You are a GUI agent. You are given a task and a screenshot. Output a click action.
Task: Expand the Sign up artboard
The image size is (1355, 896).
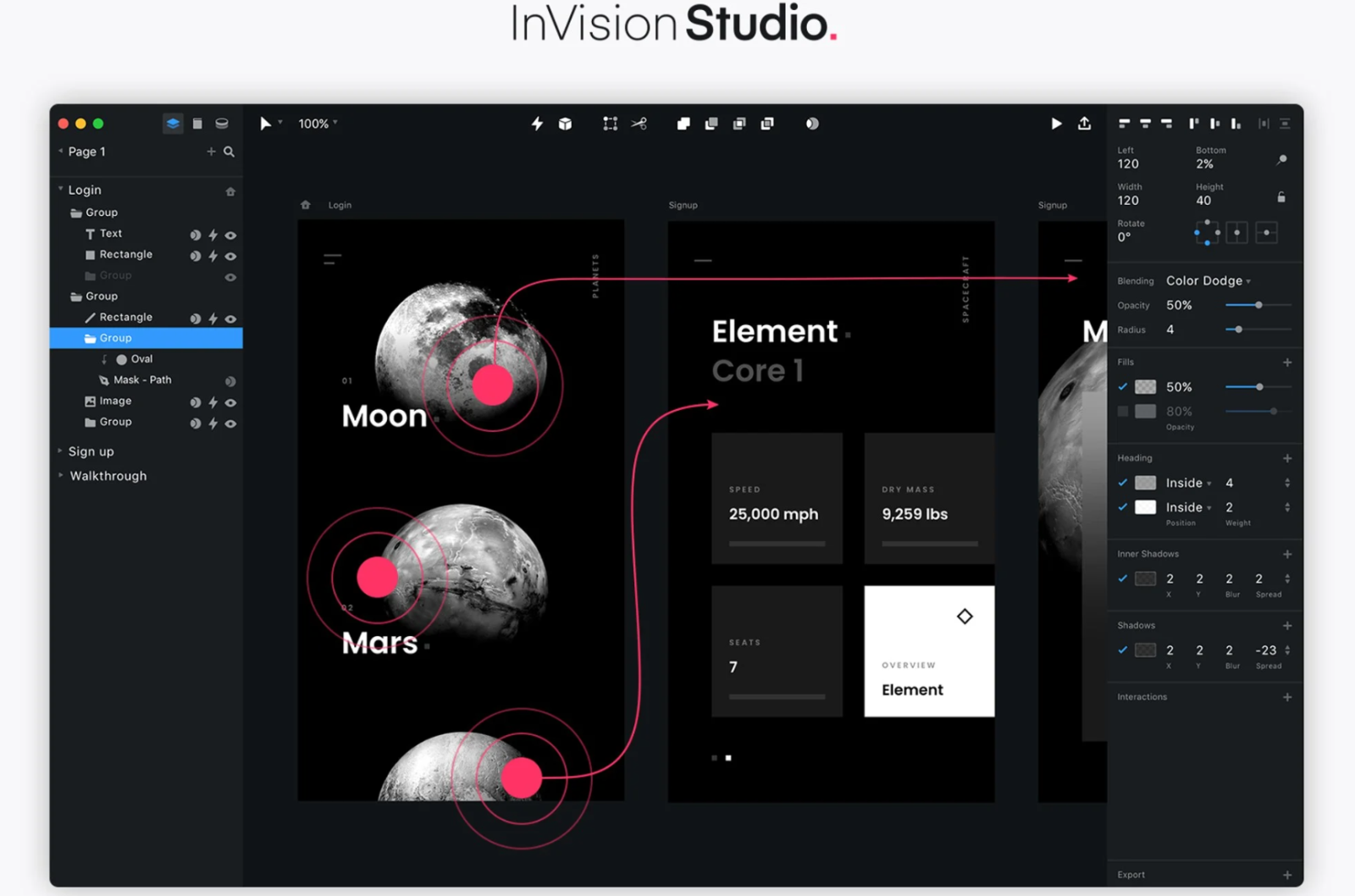coord(60,451)
